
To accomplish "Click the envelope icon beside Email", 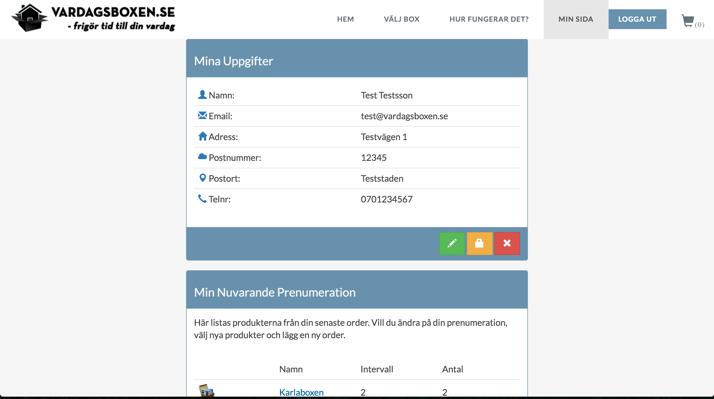I will [202, 116].
